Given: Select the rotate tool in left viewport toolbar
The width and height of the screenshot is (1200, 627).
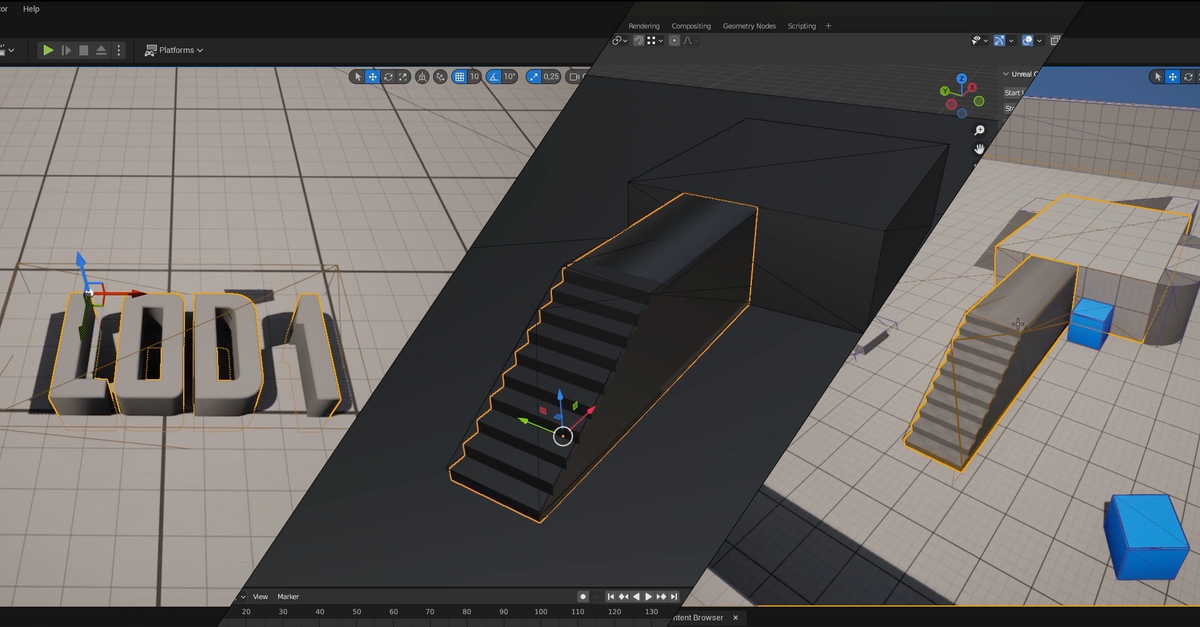Looking at the screenshot, I should click(388, 77).
